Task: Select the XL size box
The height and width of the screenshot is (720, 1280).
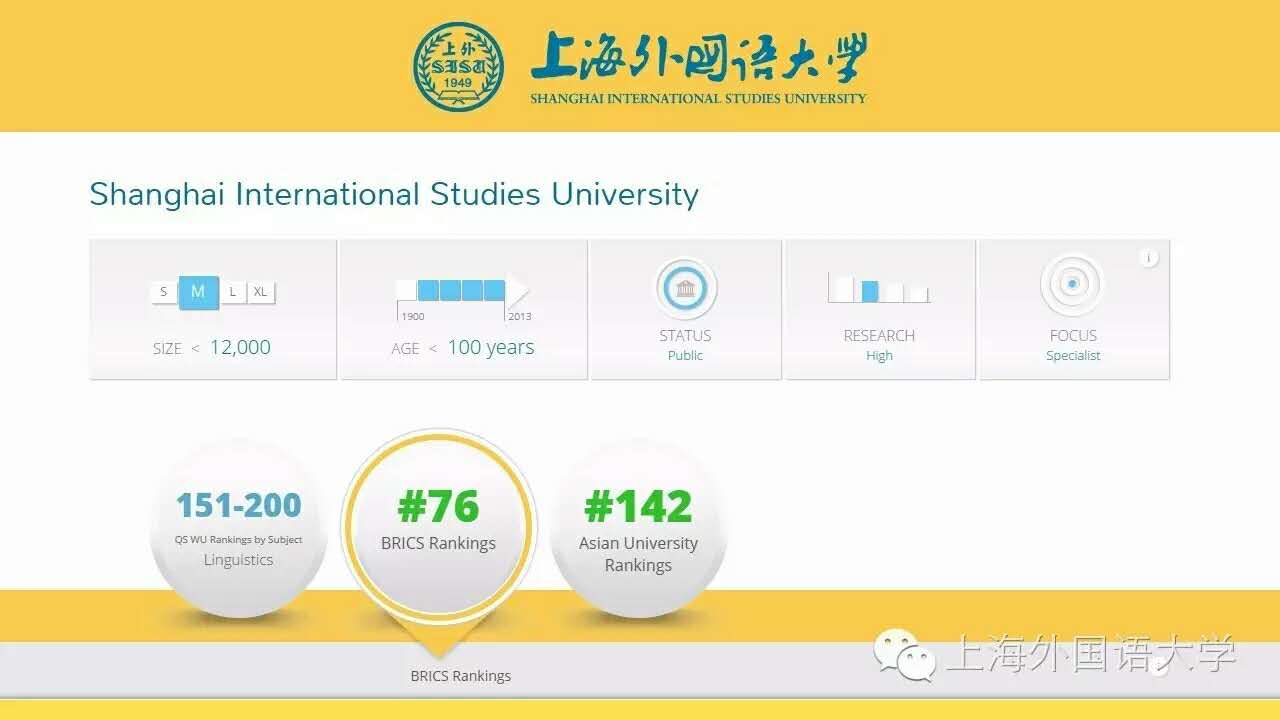Action: click(260, 292)
